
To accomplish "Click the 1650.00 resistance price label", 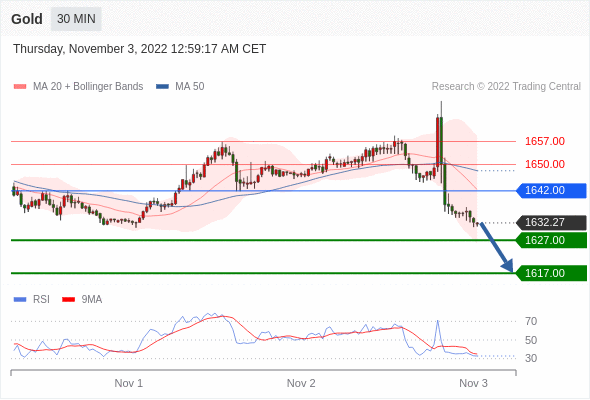I will (544, 164).
